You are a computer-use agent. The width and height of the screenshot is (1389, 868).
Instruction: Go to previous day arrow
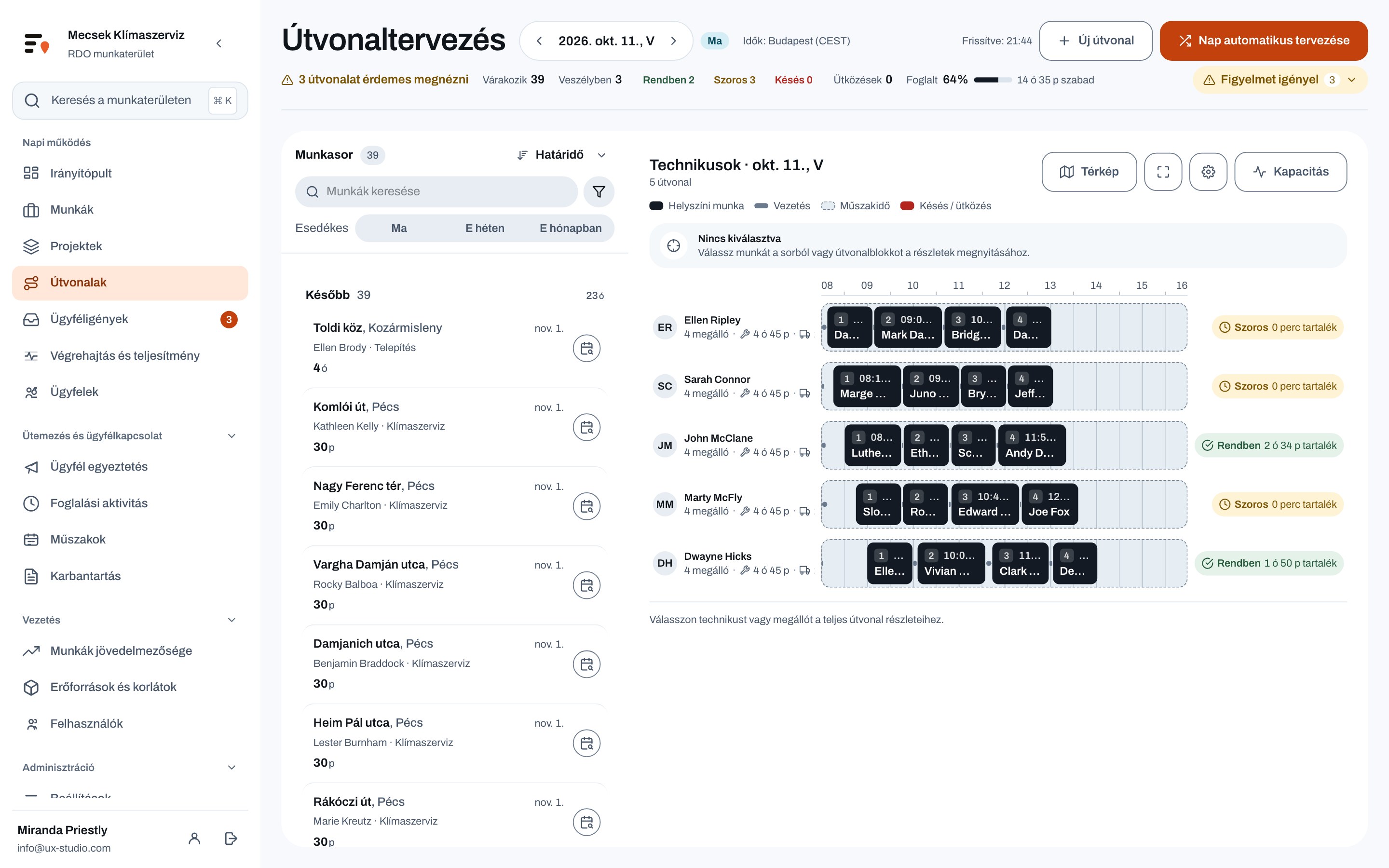(x=539, y=41)
